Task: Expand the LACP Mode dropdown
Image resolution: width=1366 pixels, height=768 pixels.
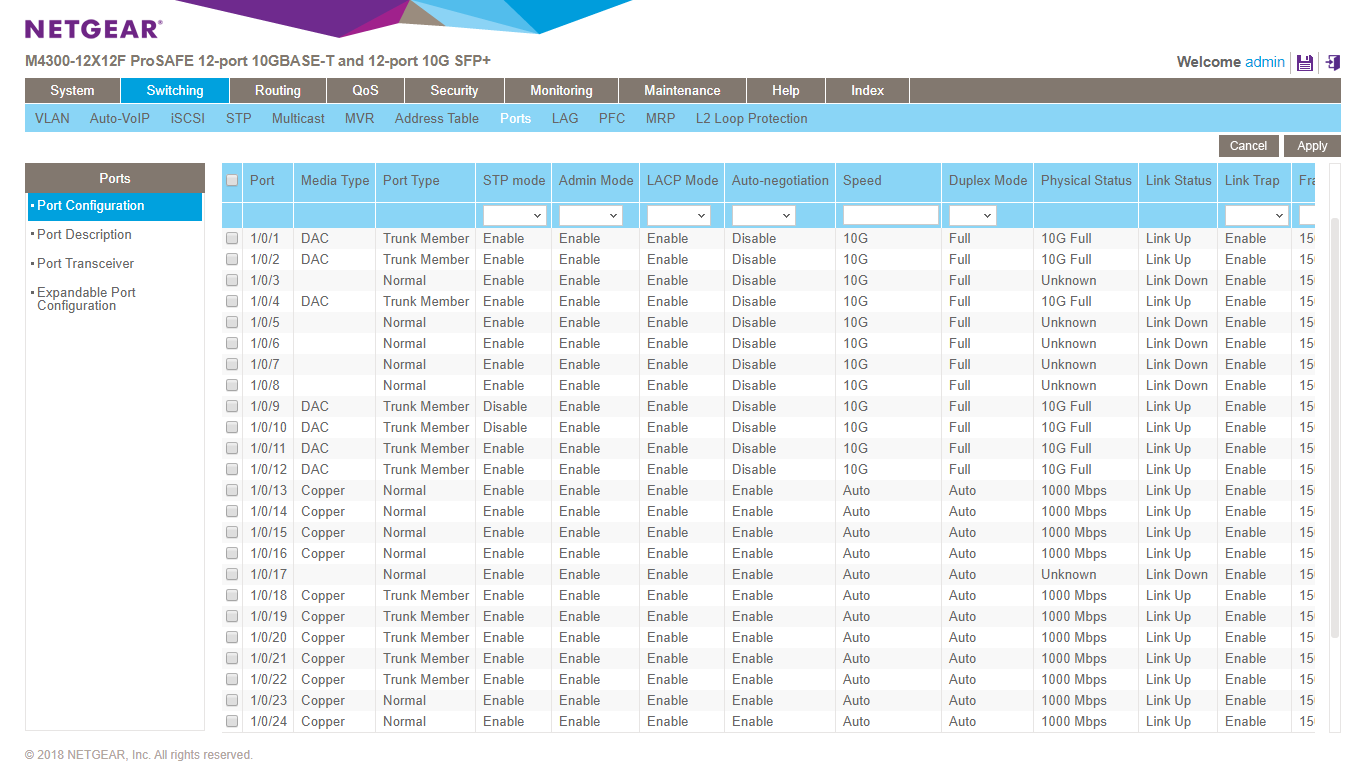Action: (x=679, y=215)
